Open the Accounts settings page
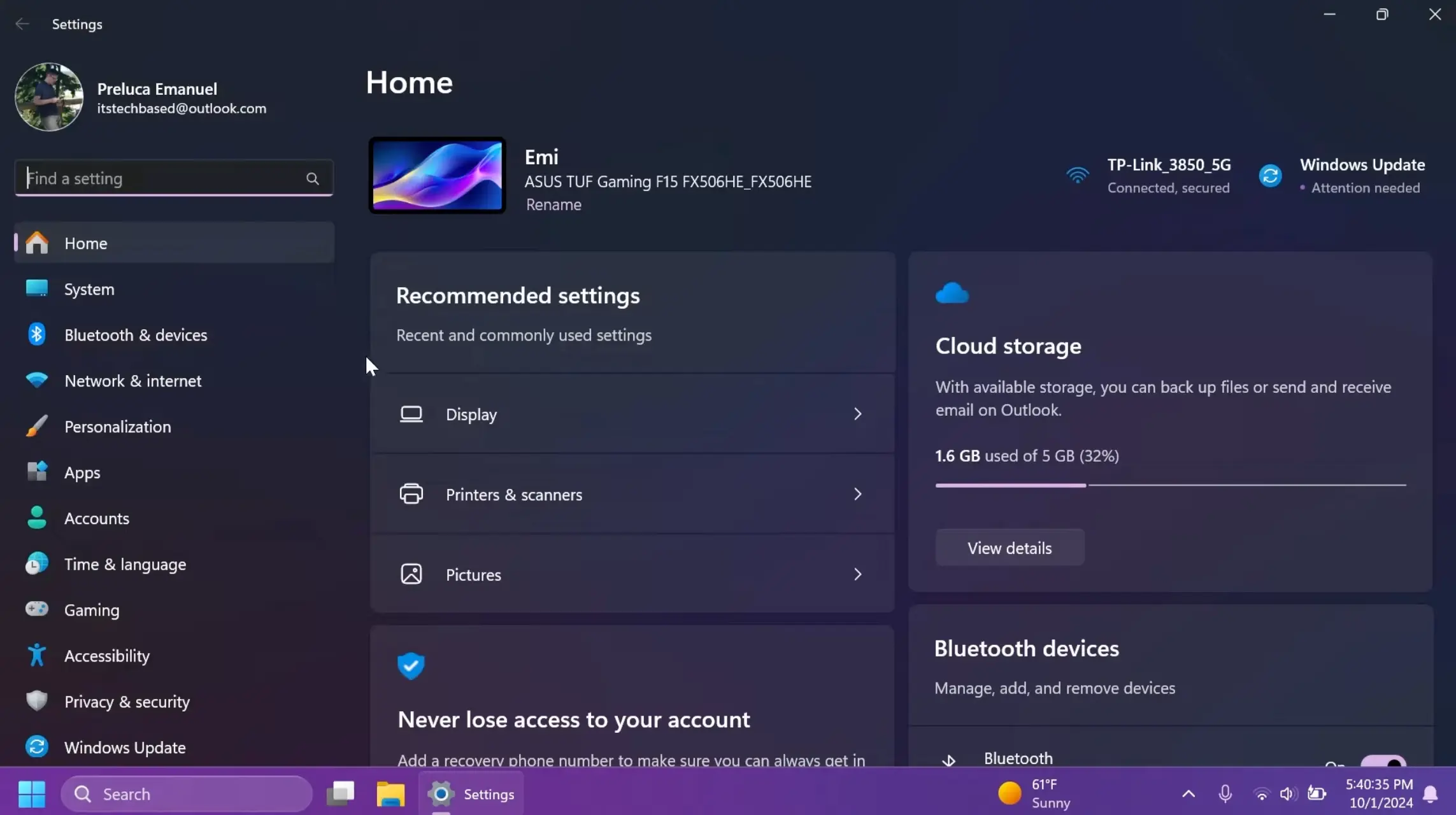This screenshot has height=815, width=1456. point(174,518)
